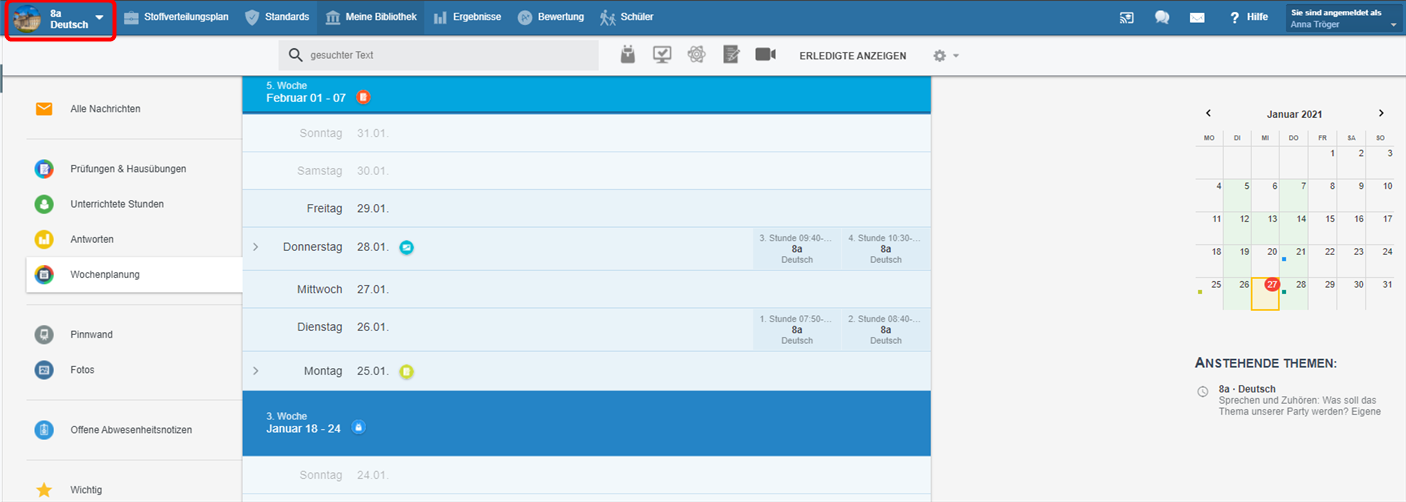Image resolution: width=1406 pixels, height=502 pixels.
Task: Select Wochenplanung in sidebar
Action: point(134,274)
